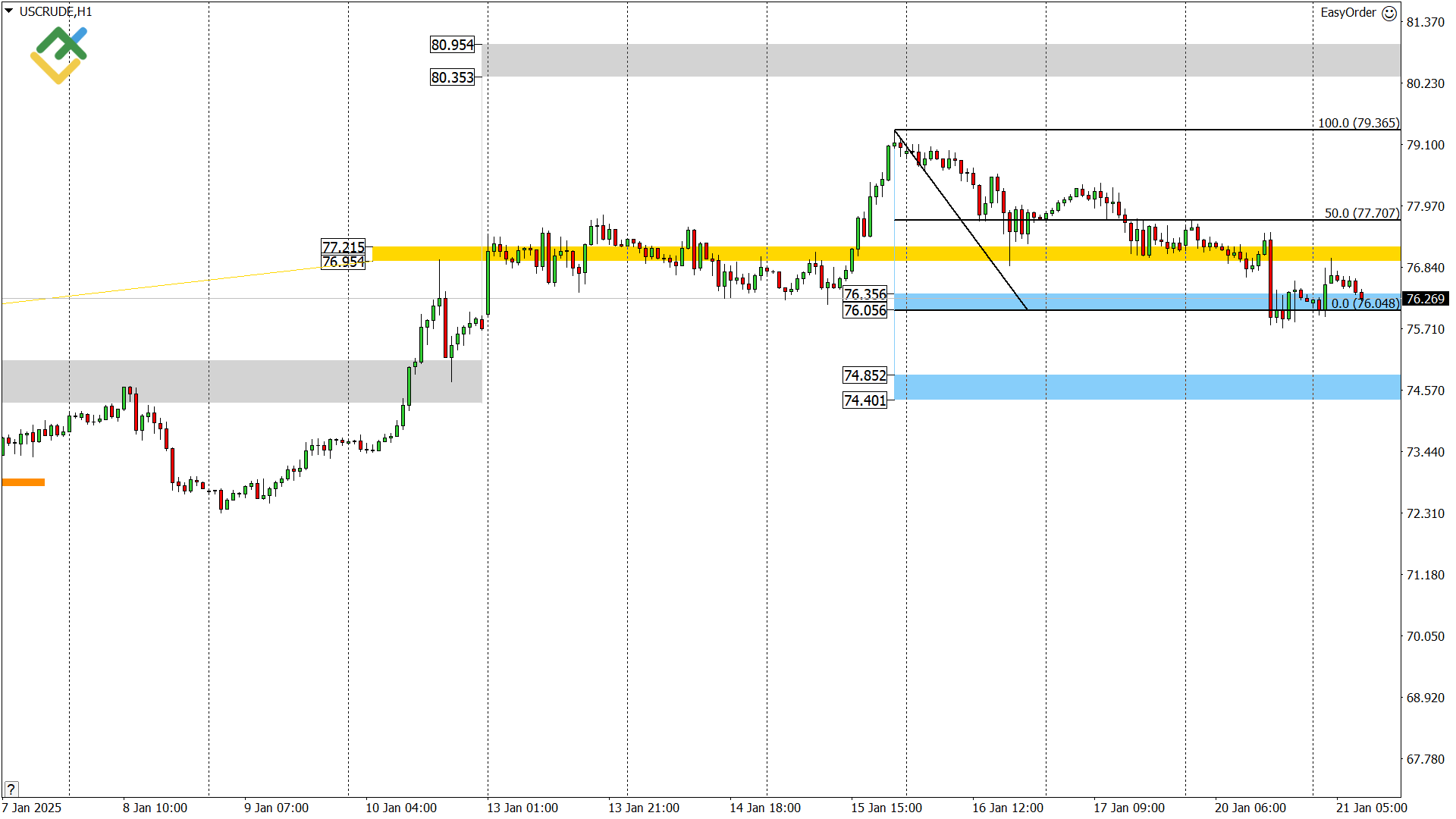Click the Fibonacci 0.0 (76.048) level label
The image size is (1456, 819).
click(x=1365, y=303)
